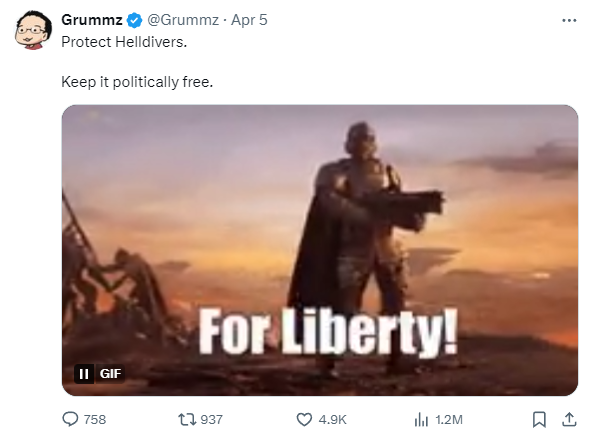The width and height of the screenshot is (594, 439).
Task: Open Grummz's cartoon profile avatar
Action: (x=33, y=30)
